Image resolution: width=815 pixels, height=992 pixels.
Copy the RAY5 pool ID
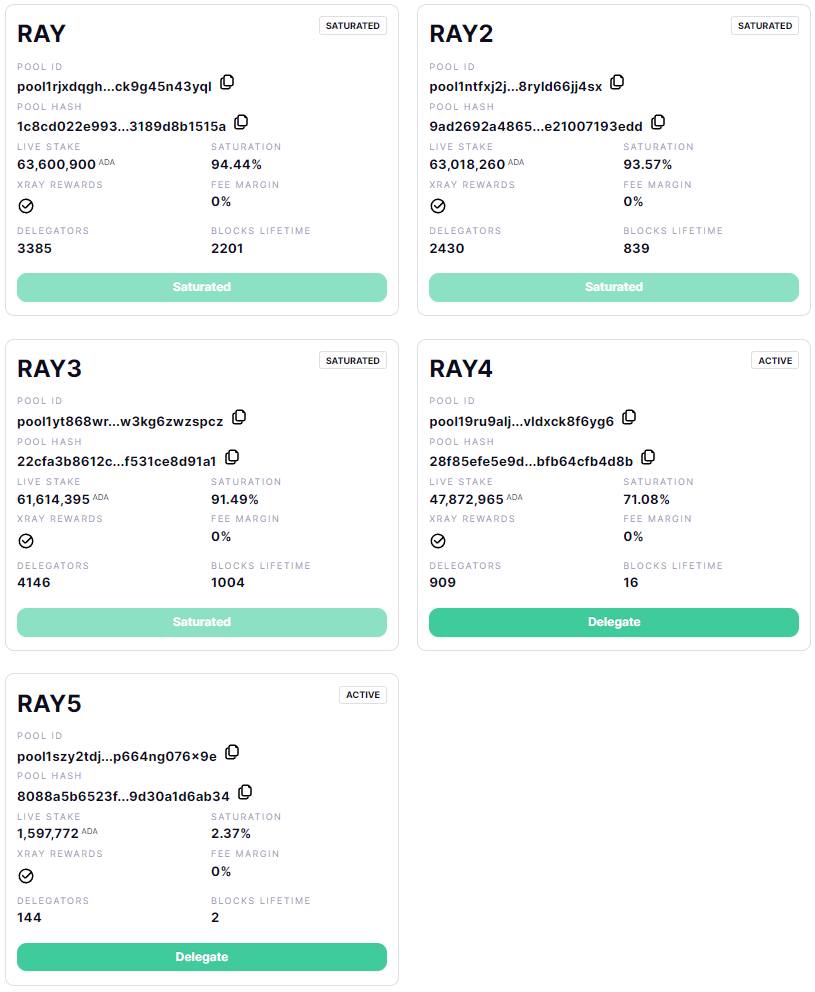click(232, 752)
